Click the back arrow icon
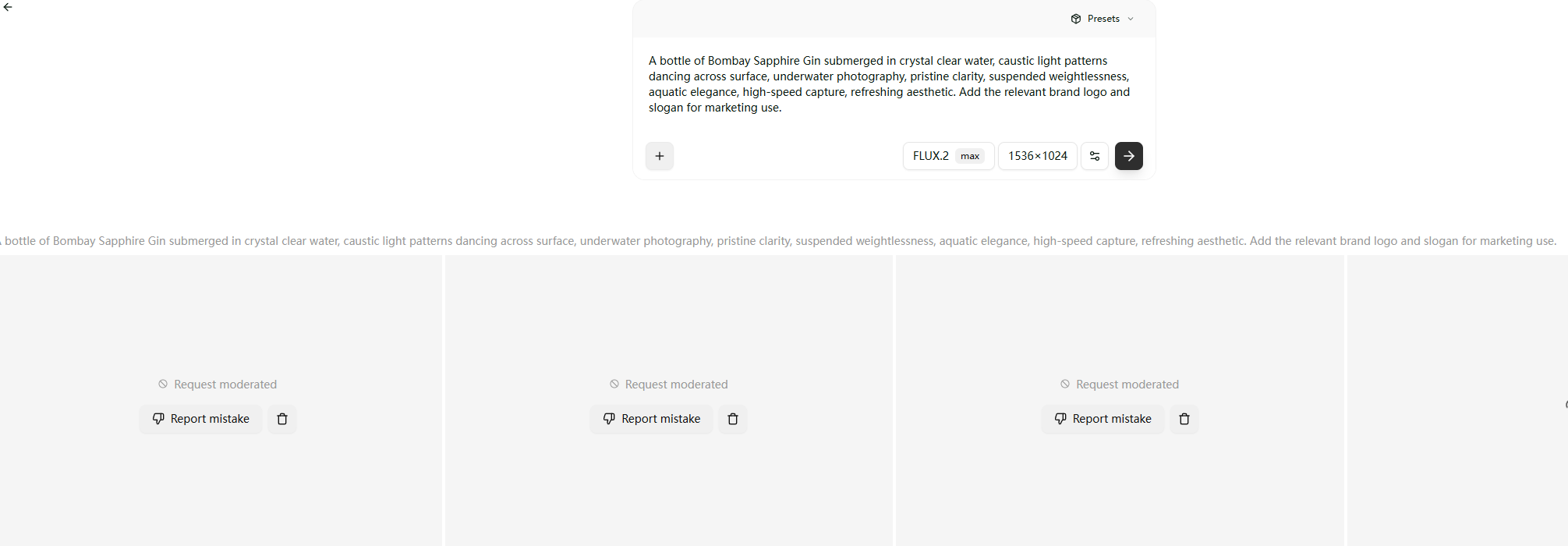 (x=8, y=7)
